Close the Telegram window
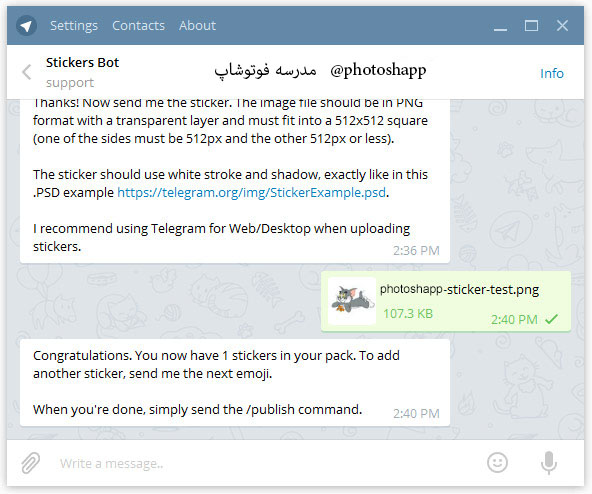This screenshot has width=592, height=494. pyautogui.click(x=562, y=26)
